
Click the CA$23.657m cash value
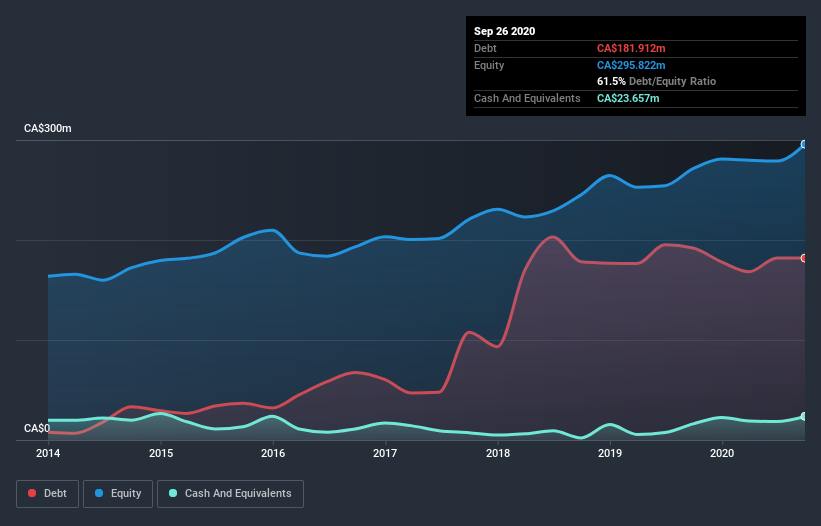click(x=628, y=98)
